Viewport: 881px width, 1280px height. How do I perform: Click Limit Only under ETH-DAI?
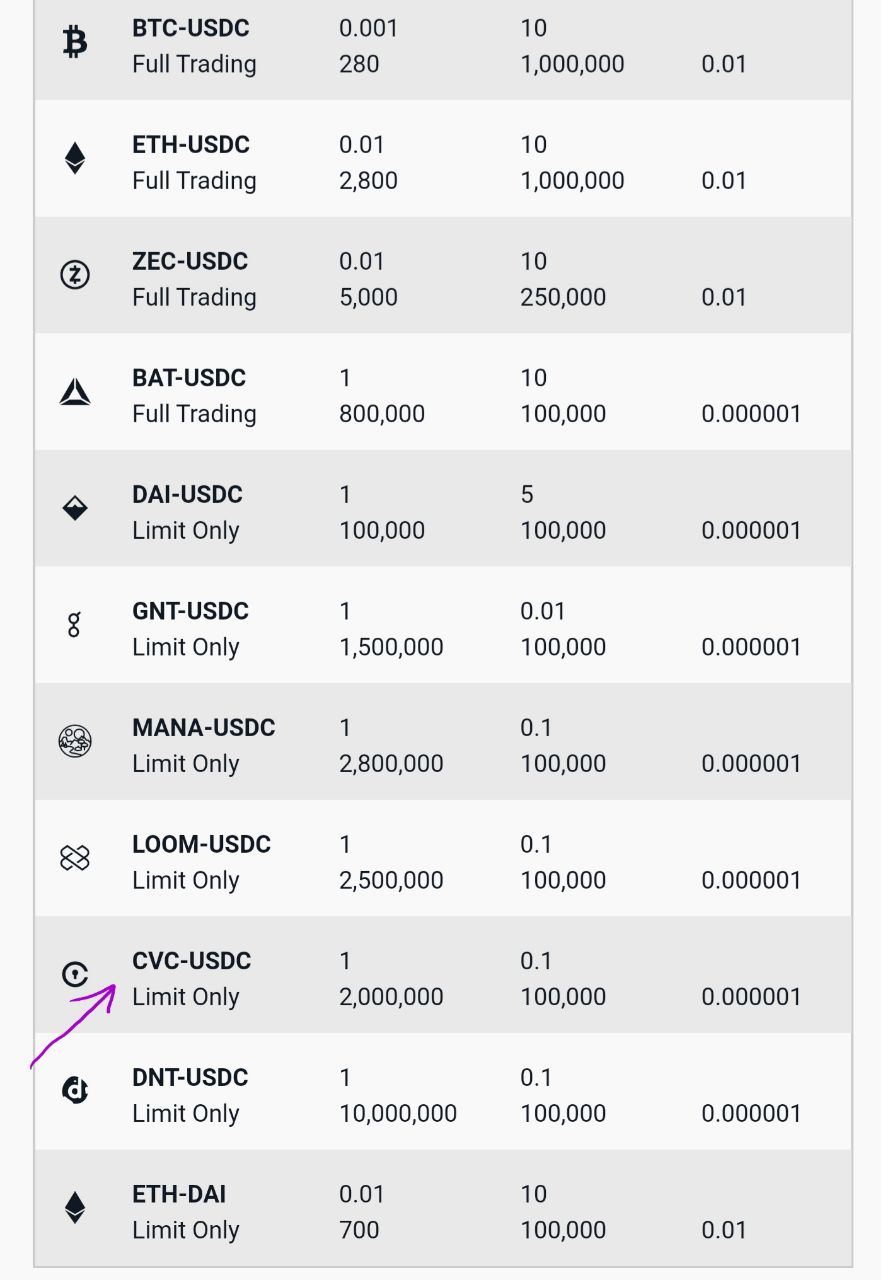186,1231
